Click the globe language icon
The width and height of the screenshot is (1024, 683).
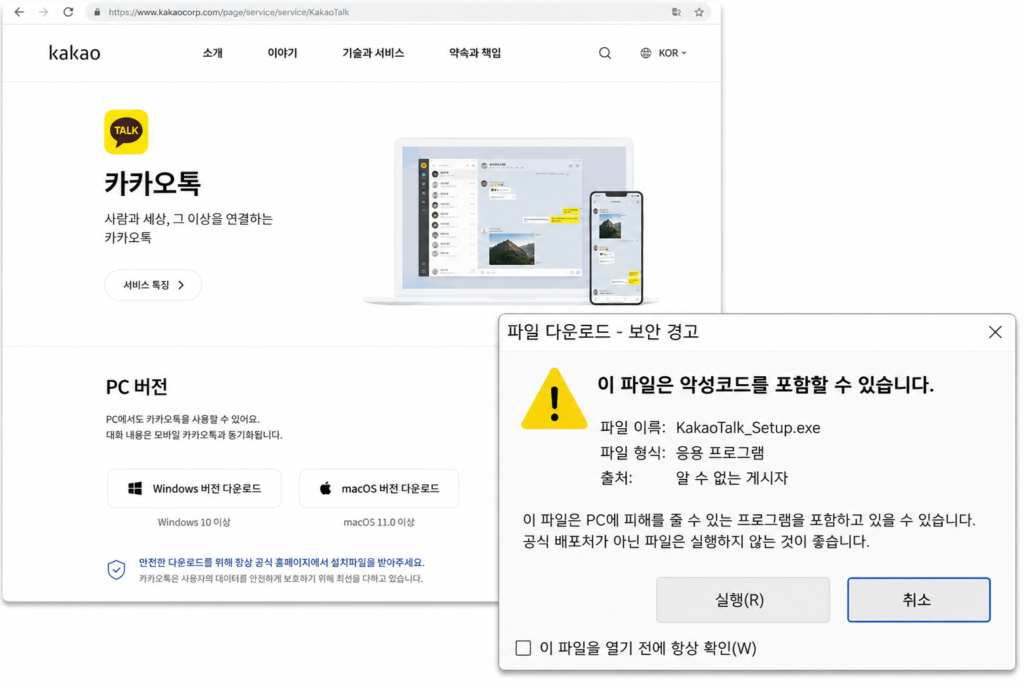click(645, 53)
